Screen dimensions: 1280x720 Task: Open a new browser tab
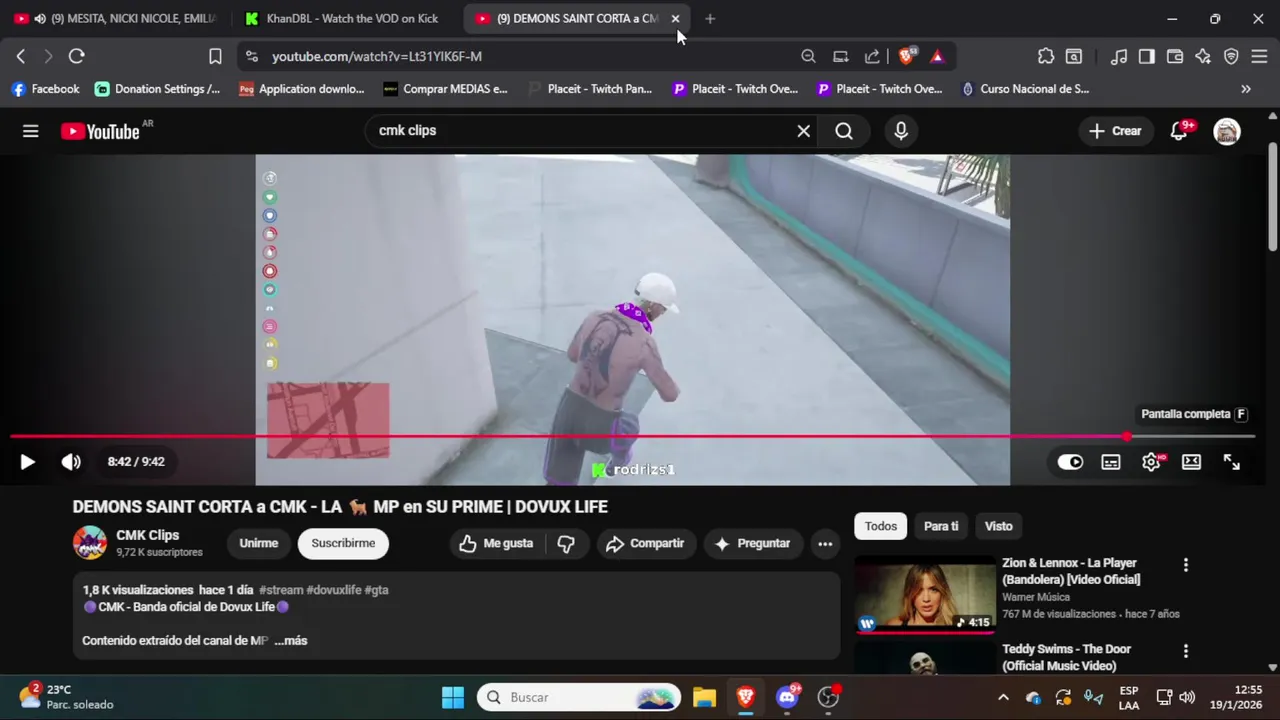(x=710, y=19)
